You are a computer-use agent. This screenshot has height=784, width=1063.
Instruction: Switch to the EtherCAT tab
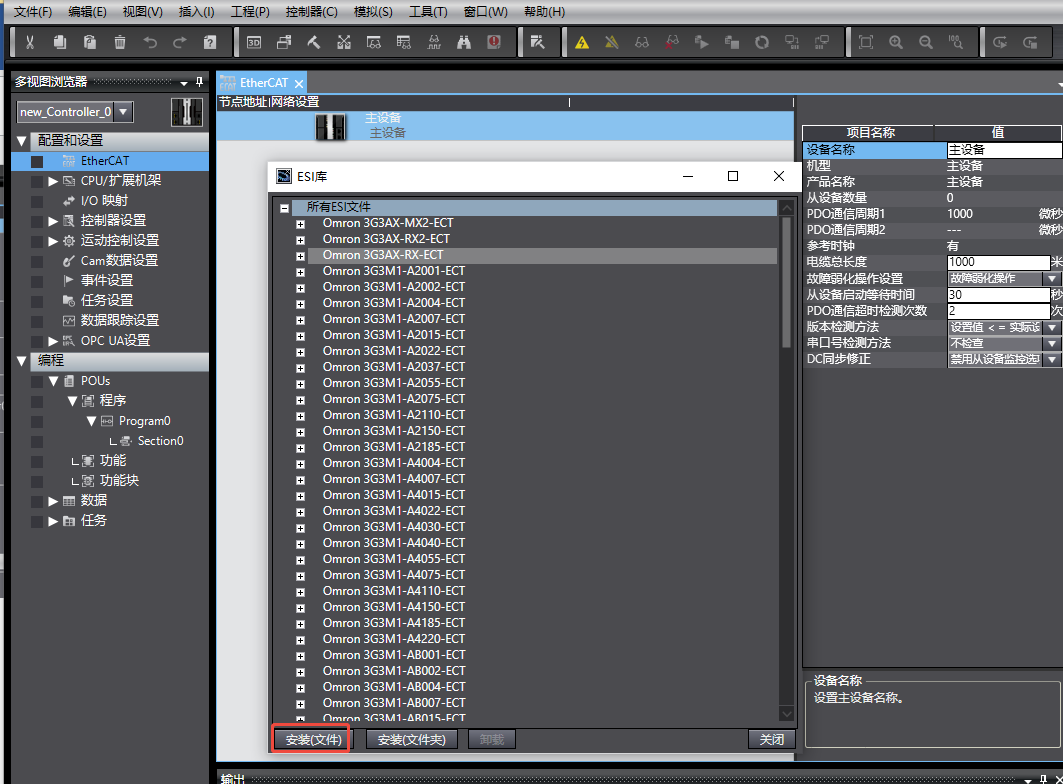click(263, 83)
